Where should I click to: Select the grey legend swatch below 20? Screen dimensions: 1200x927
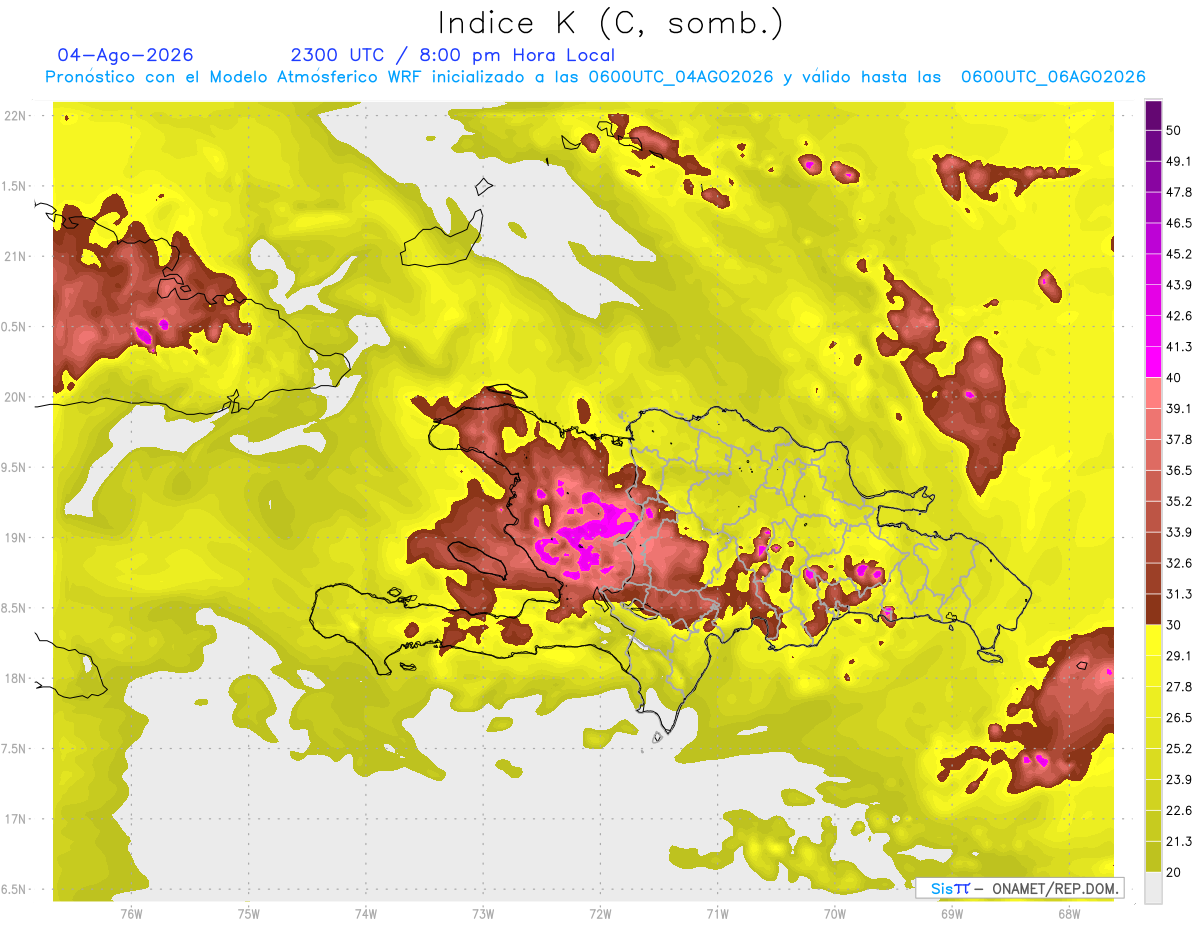click(x=1153, y=887)
